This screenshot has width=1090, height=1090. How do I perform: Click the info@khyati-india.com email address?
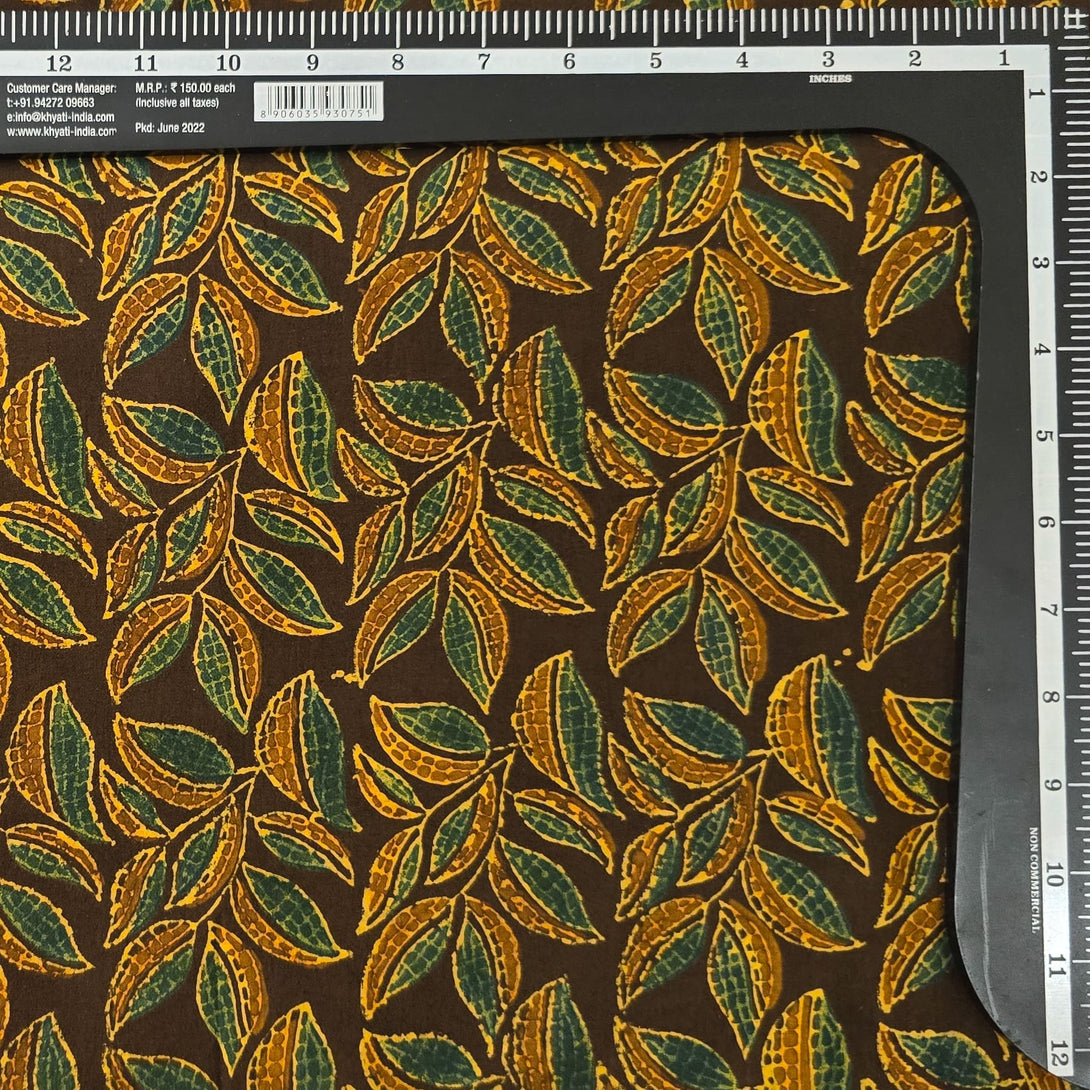[60, 117]
